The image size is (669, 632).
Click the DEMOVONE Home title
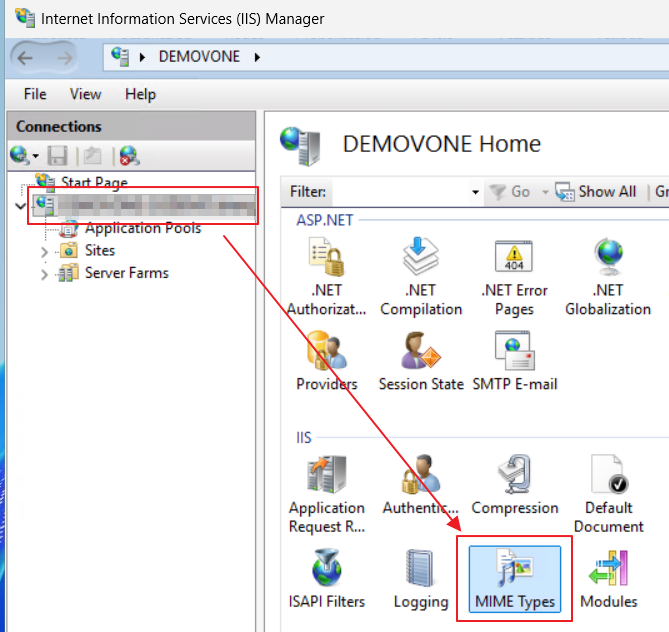pyautogui.click(x=442, y=144)
